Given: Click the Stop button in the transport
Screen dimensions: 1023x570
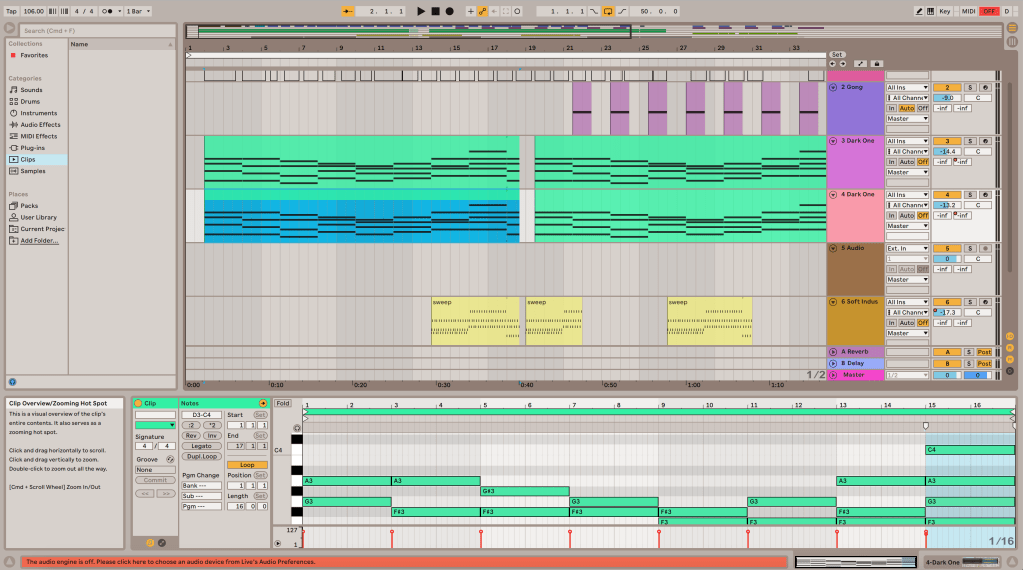Looking at the screenshot, I should tap(435, 11).
